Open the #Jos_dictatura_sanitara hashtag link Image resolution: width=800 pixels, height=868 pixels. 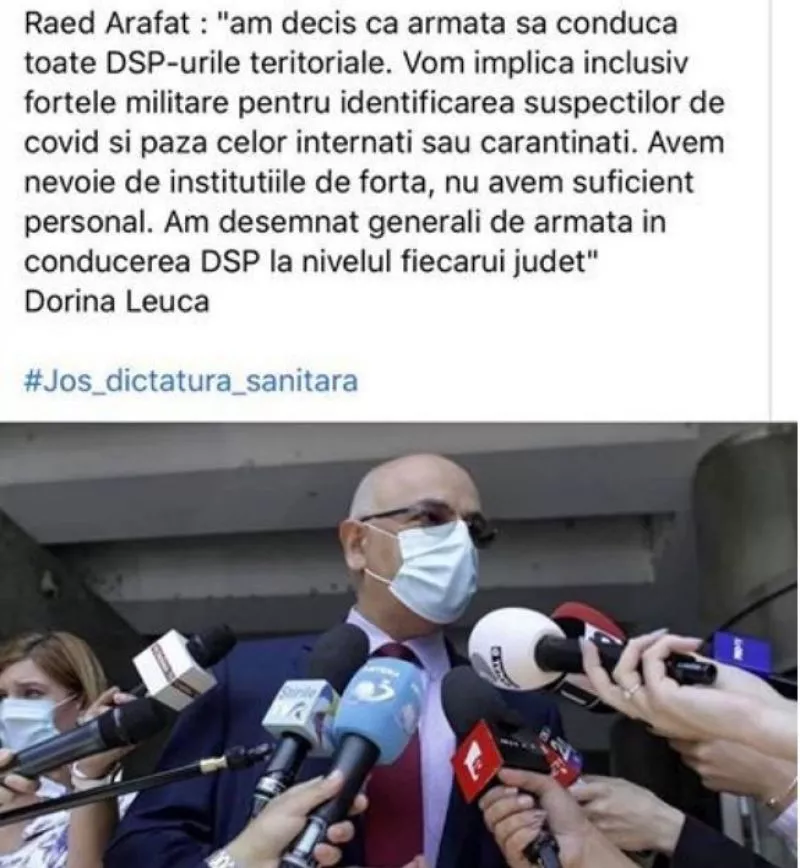click(191, 381)
